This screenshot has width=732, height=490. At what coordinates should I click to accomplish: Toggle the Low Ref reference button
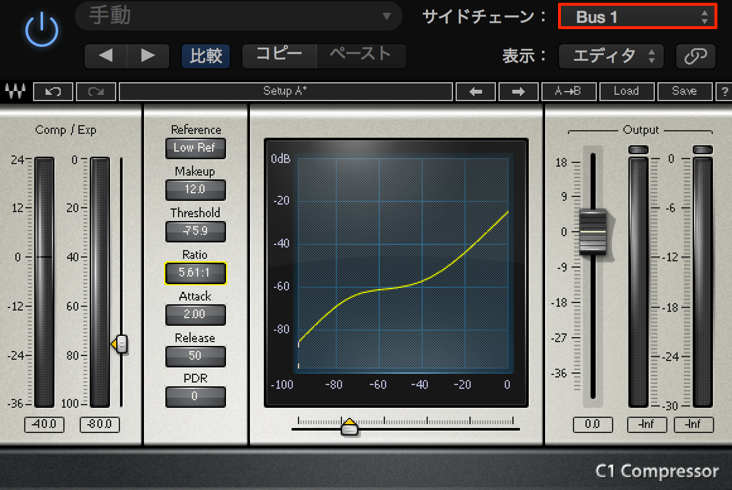click(x=195, y=148)
